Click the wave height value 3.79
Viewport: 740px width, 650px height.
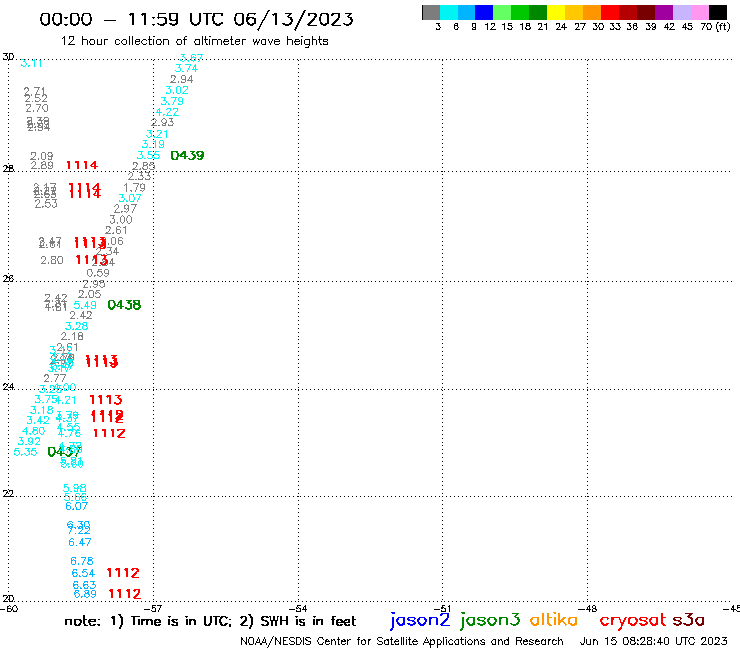172,101
